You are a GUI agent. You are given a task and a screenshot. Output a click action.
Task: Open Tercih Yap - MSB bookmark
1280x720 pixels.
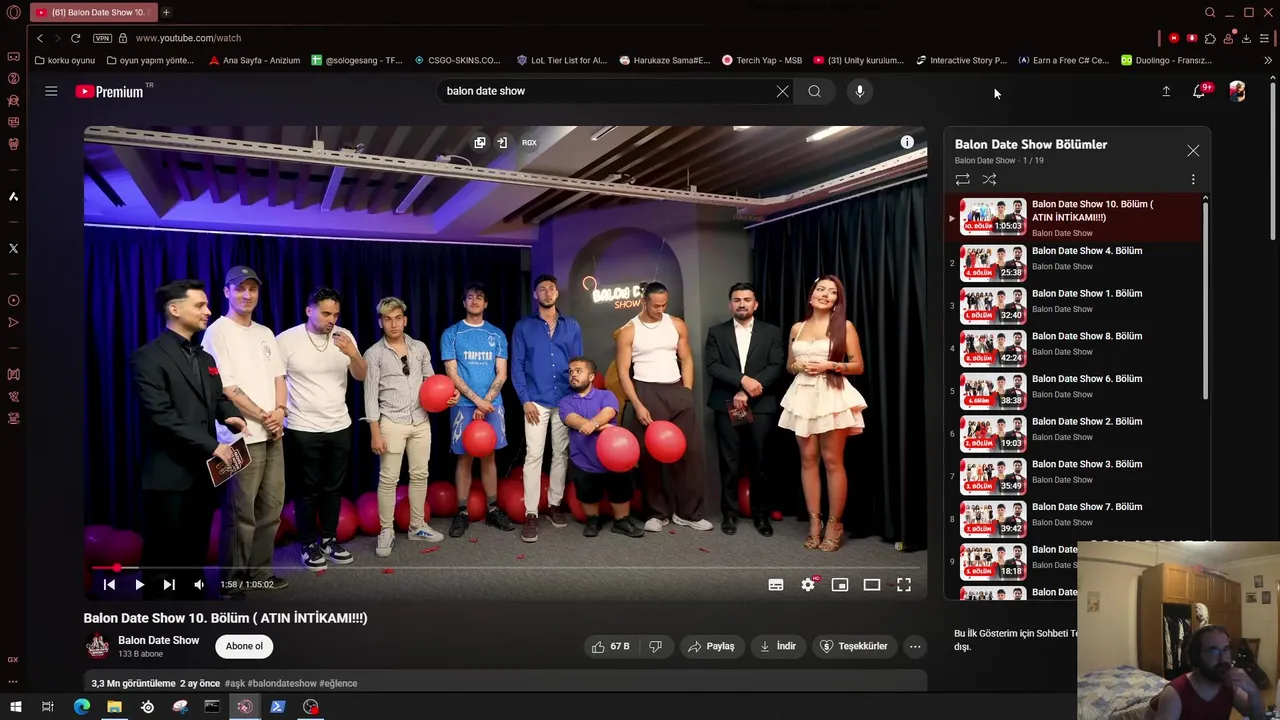tap(762, 60)
